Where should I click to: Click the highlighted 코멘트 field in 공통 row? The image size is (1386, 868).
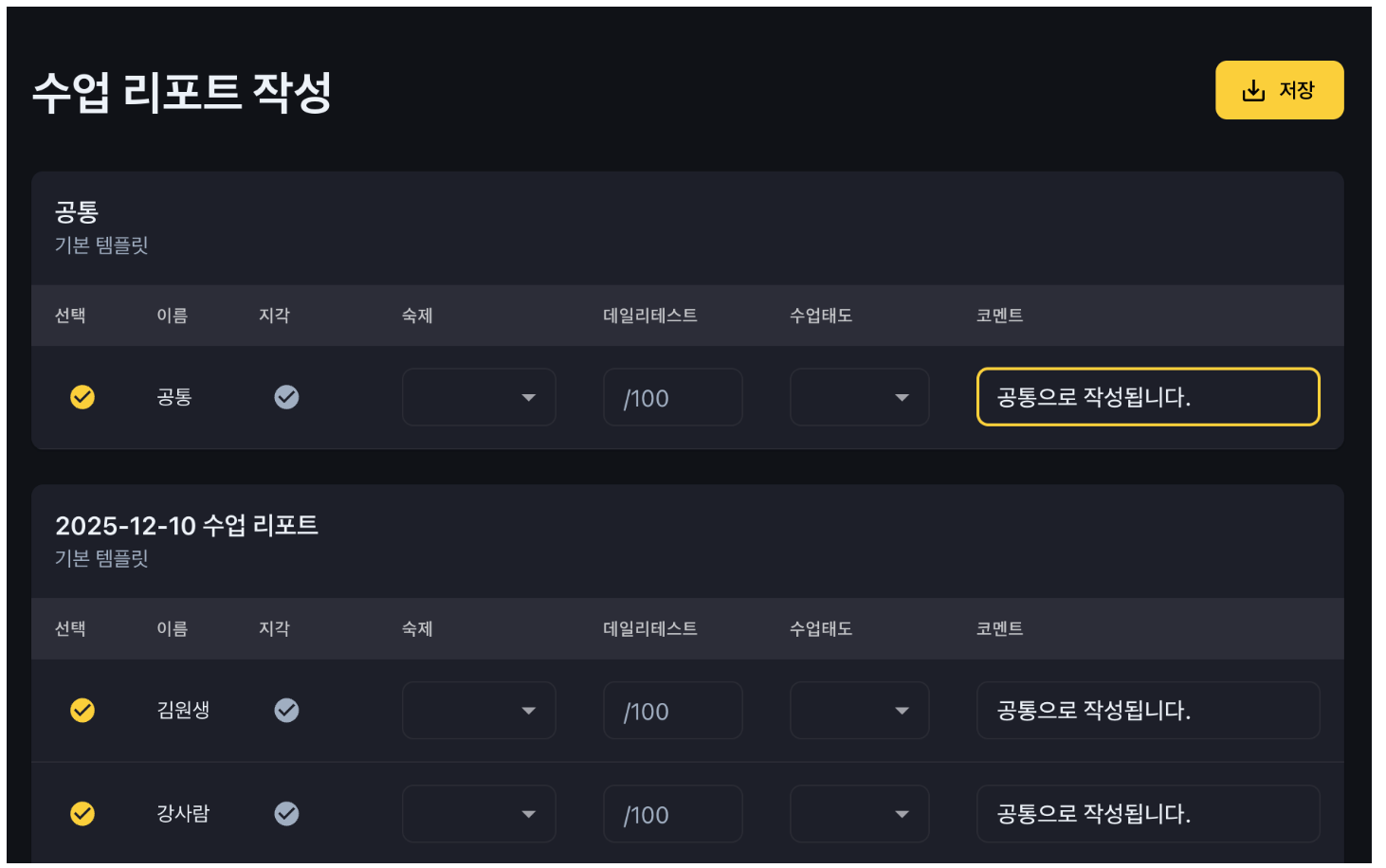(1148, 397)
